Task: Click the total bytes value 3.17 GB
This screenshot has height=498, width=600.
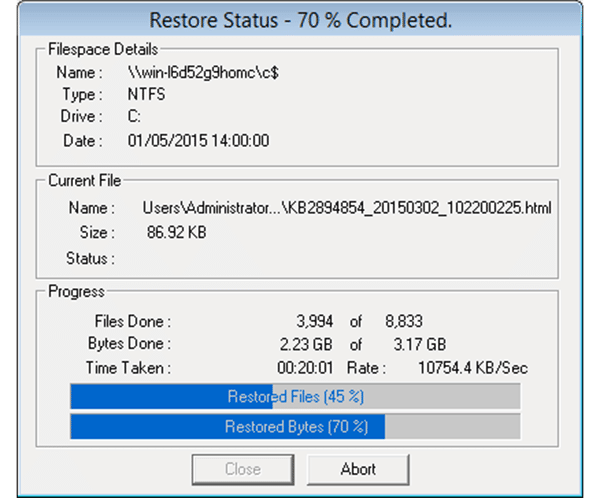Action: tap(420, 344)
